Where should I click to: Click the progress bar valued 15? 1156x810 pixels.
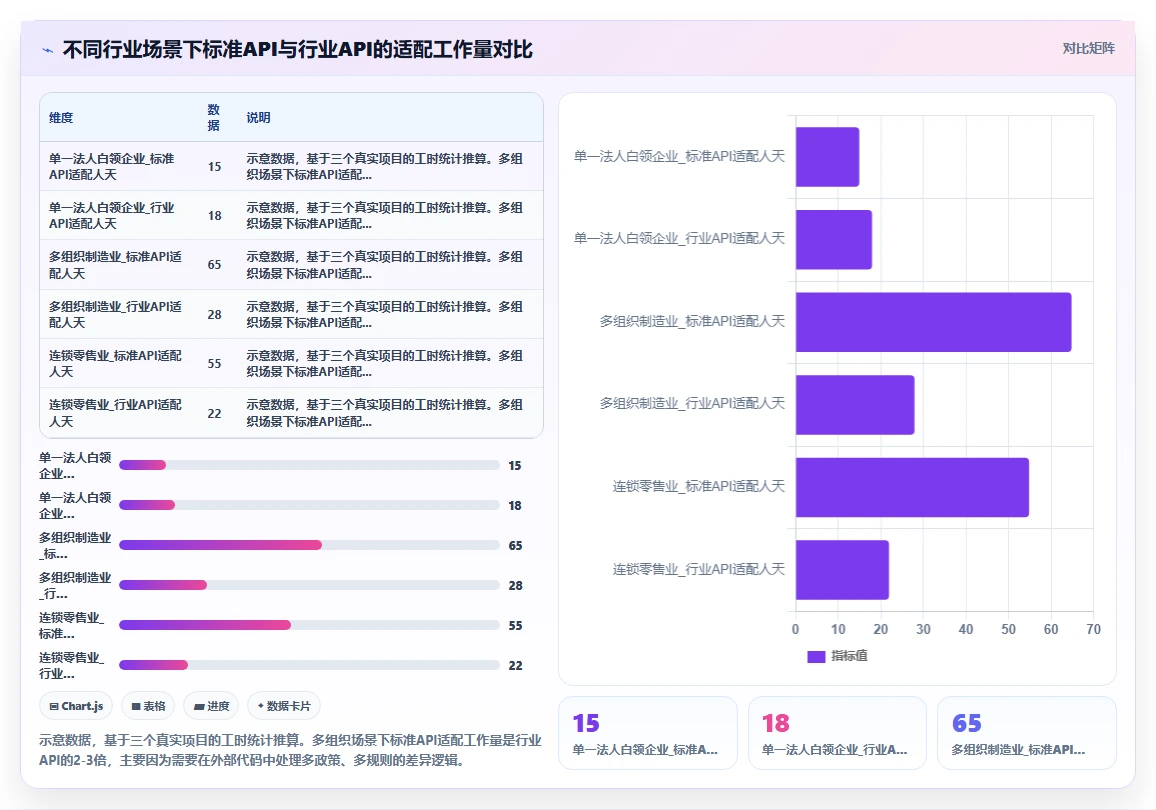tap(310, 465)
